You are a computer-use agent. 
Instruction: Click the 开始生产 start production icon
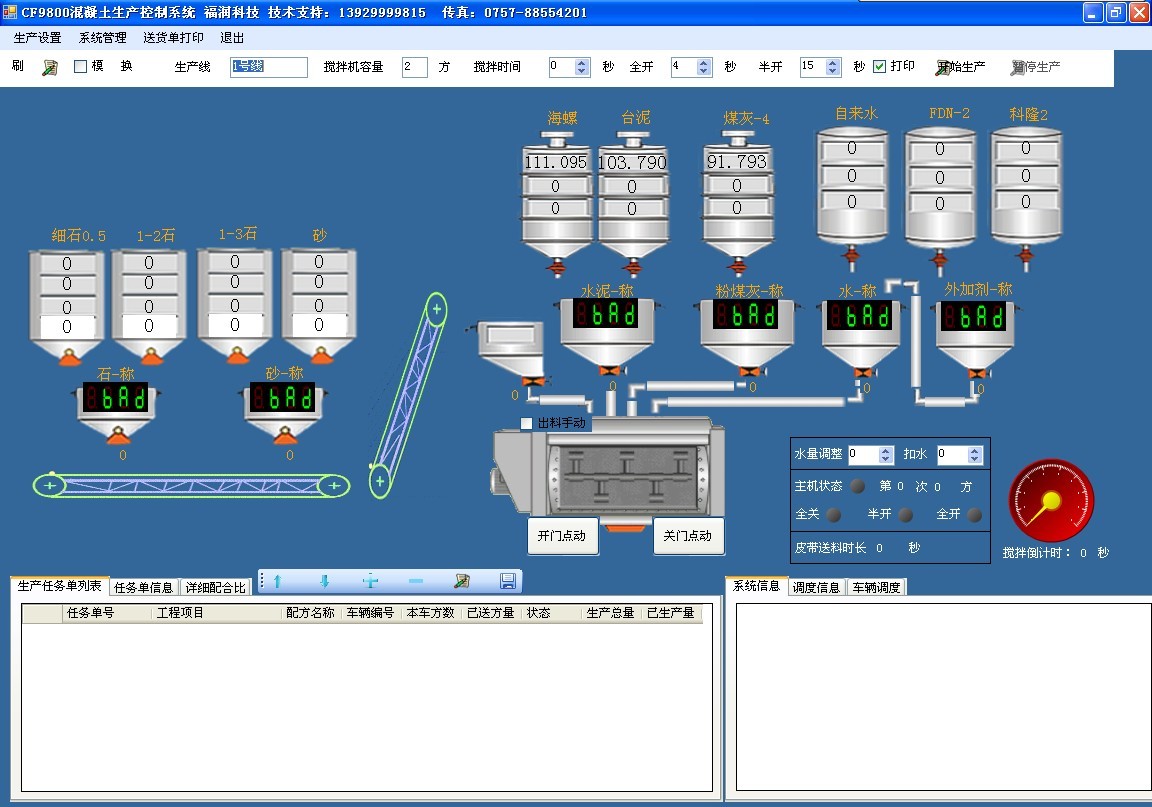coord(943,68)
